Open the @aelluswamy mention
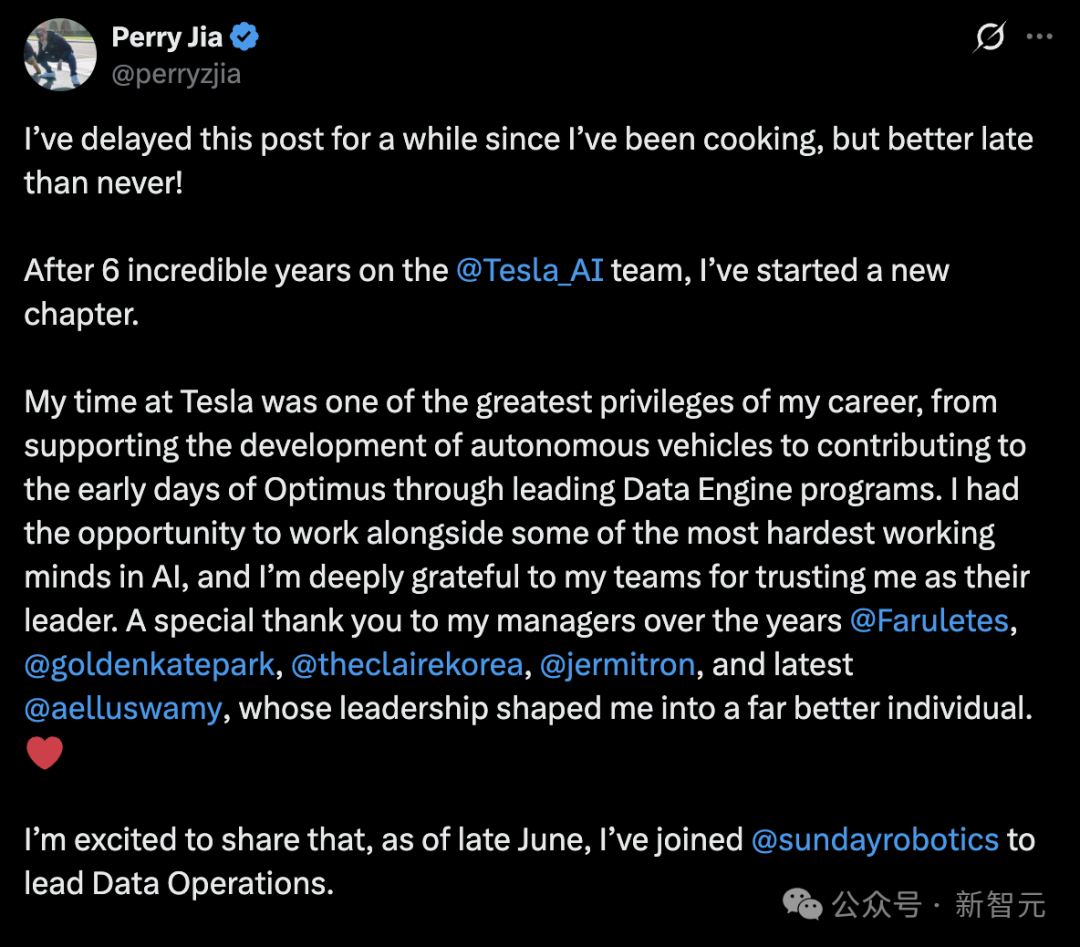This screenshot has height=947, width=1080. pyautogui.click(x=123, y=708)
